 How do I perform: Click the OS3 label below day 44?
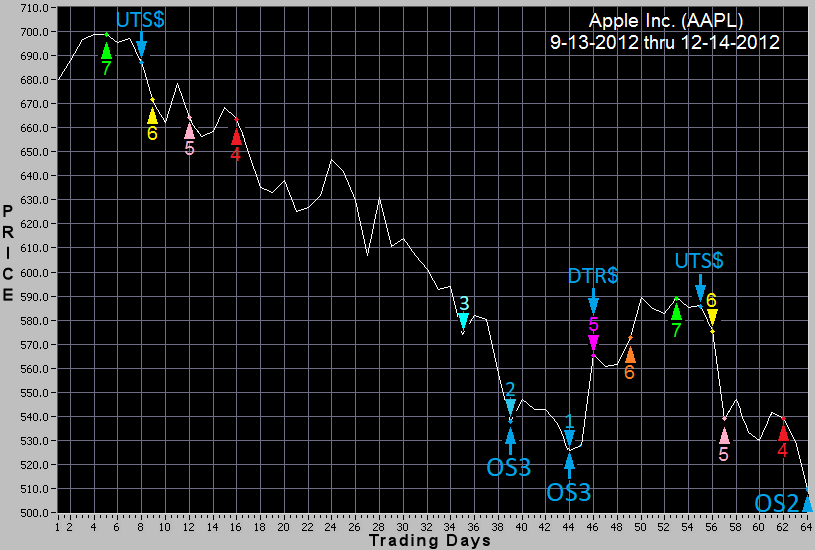(x=569, y=493)
